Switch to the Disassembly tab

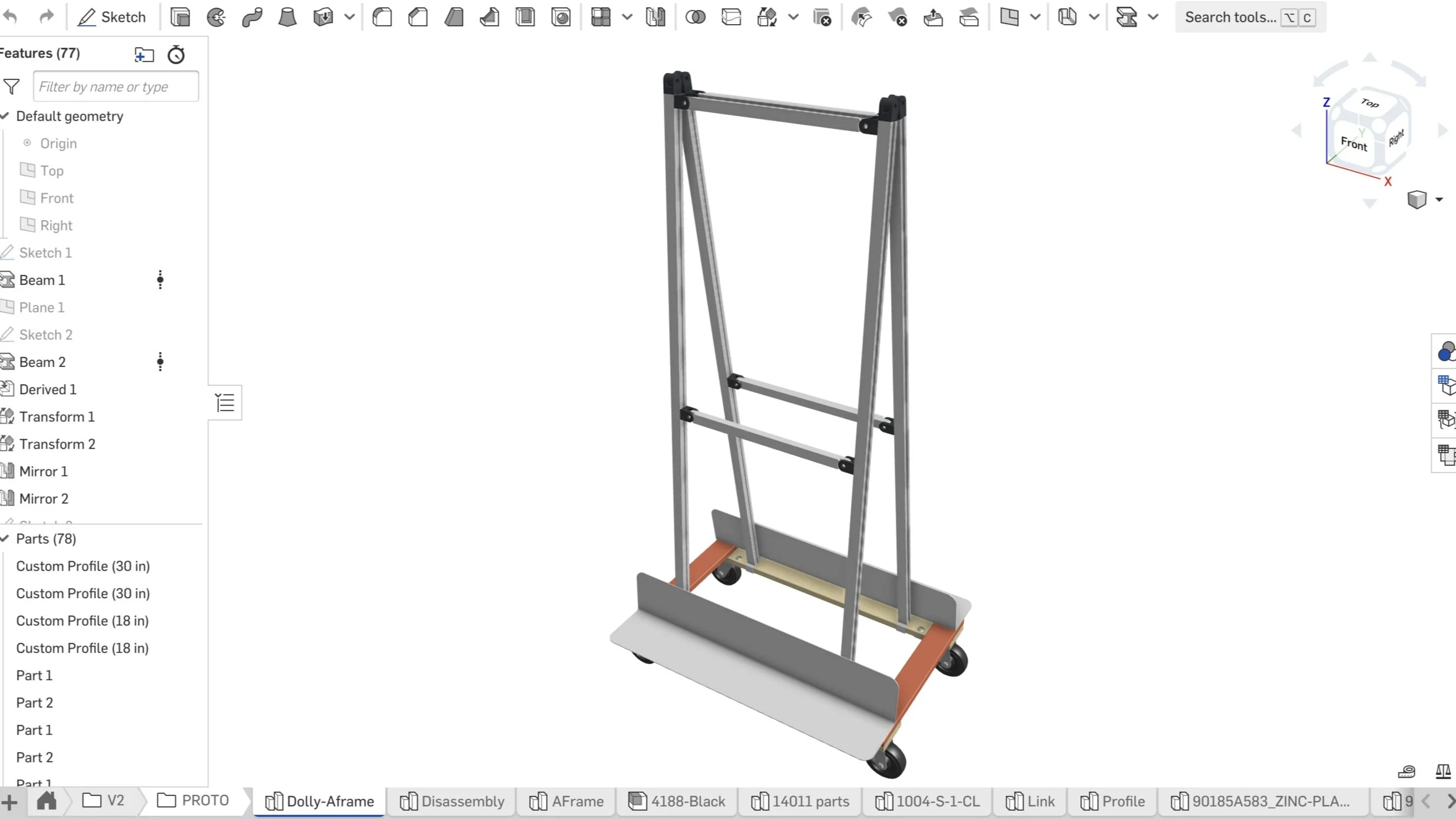pos(452,801)
